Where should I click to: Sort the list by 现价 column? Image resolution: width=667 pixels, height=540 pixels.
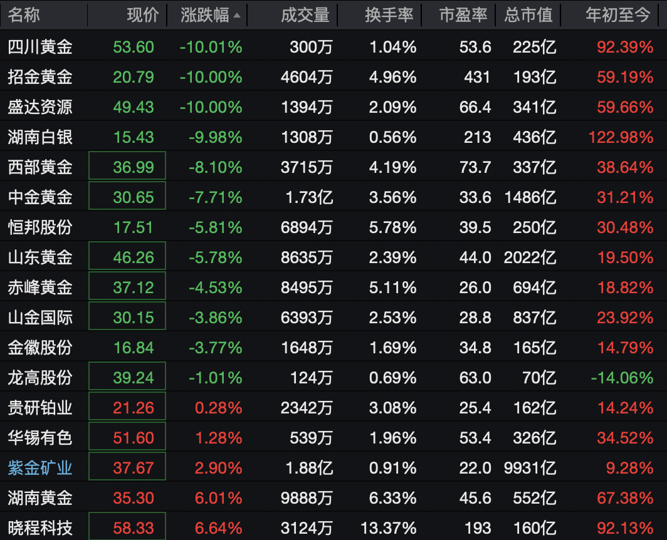[142, 15]
